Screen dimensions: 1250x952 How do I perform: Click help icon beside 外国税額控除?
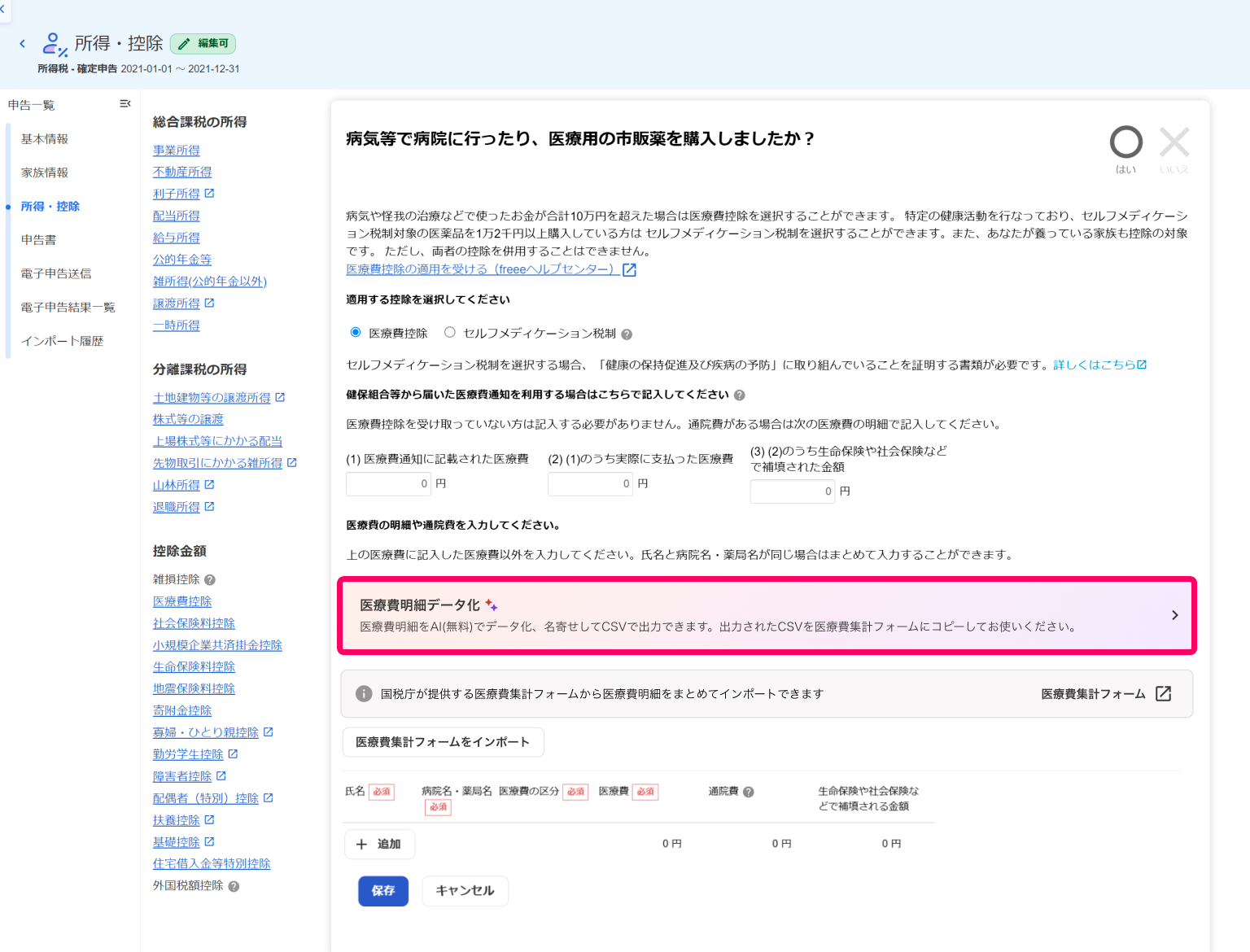[234, 887]
